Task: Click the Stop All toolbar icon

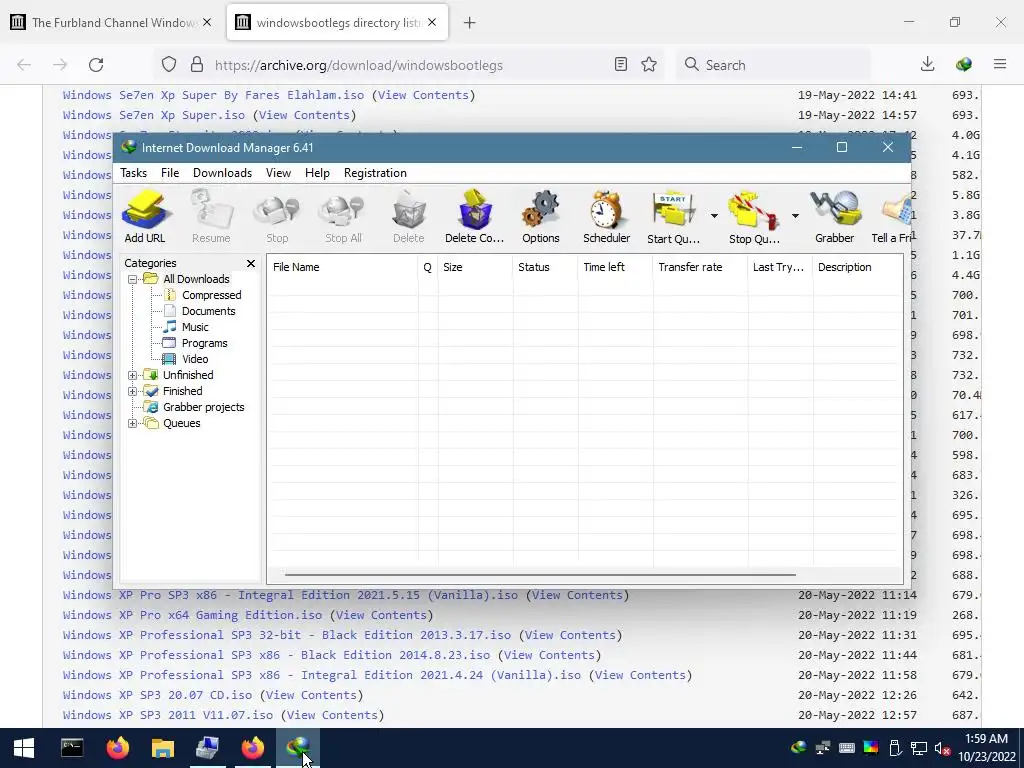Action: (344, 216)
